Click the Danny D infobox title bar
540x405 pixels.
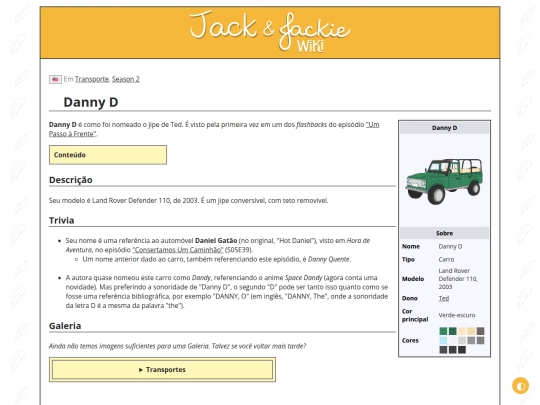[444, 128]
